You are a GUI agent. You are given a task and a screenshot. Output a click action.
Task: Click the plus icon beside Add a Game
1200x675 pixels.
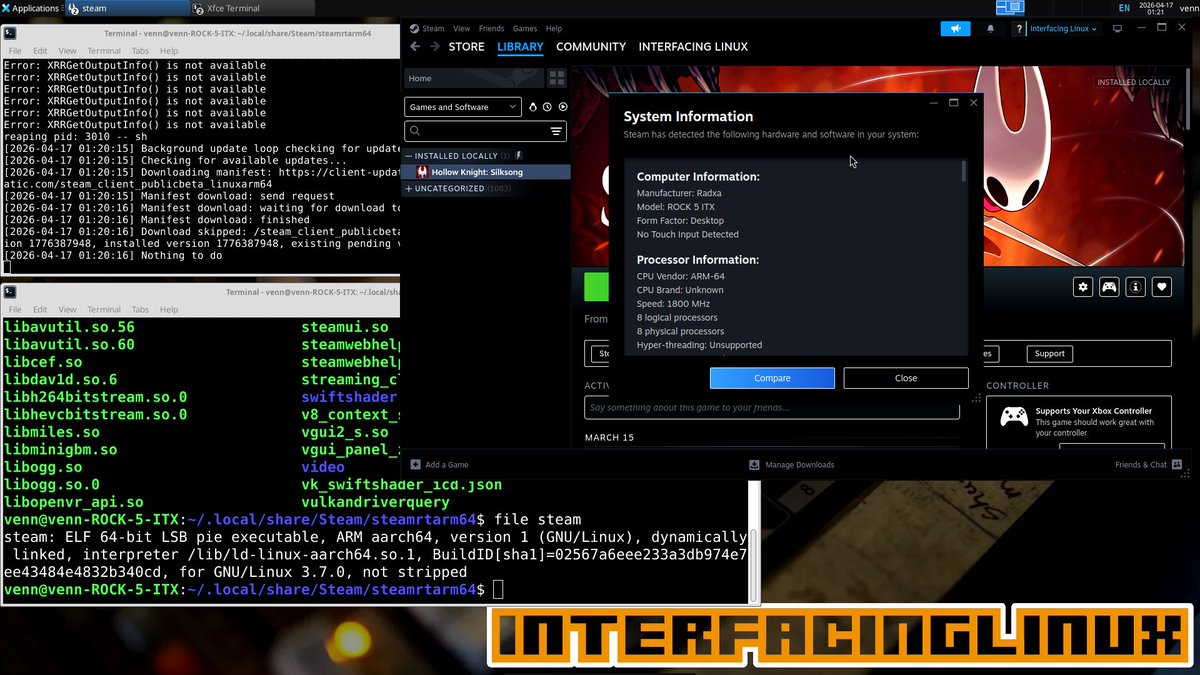[415, 464]
